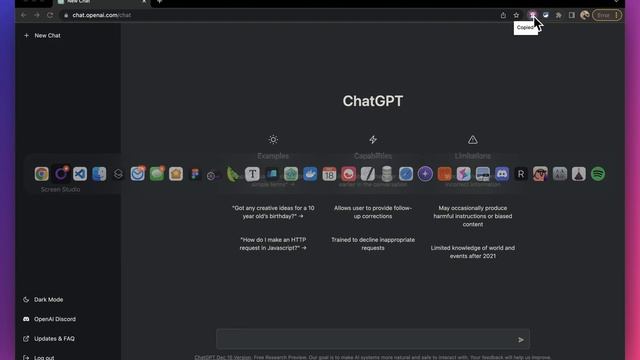The width and height of the screenshot is (640, 360).
Task: Switch to the Docker whale app
Action: click(310, 174)
